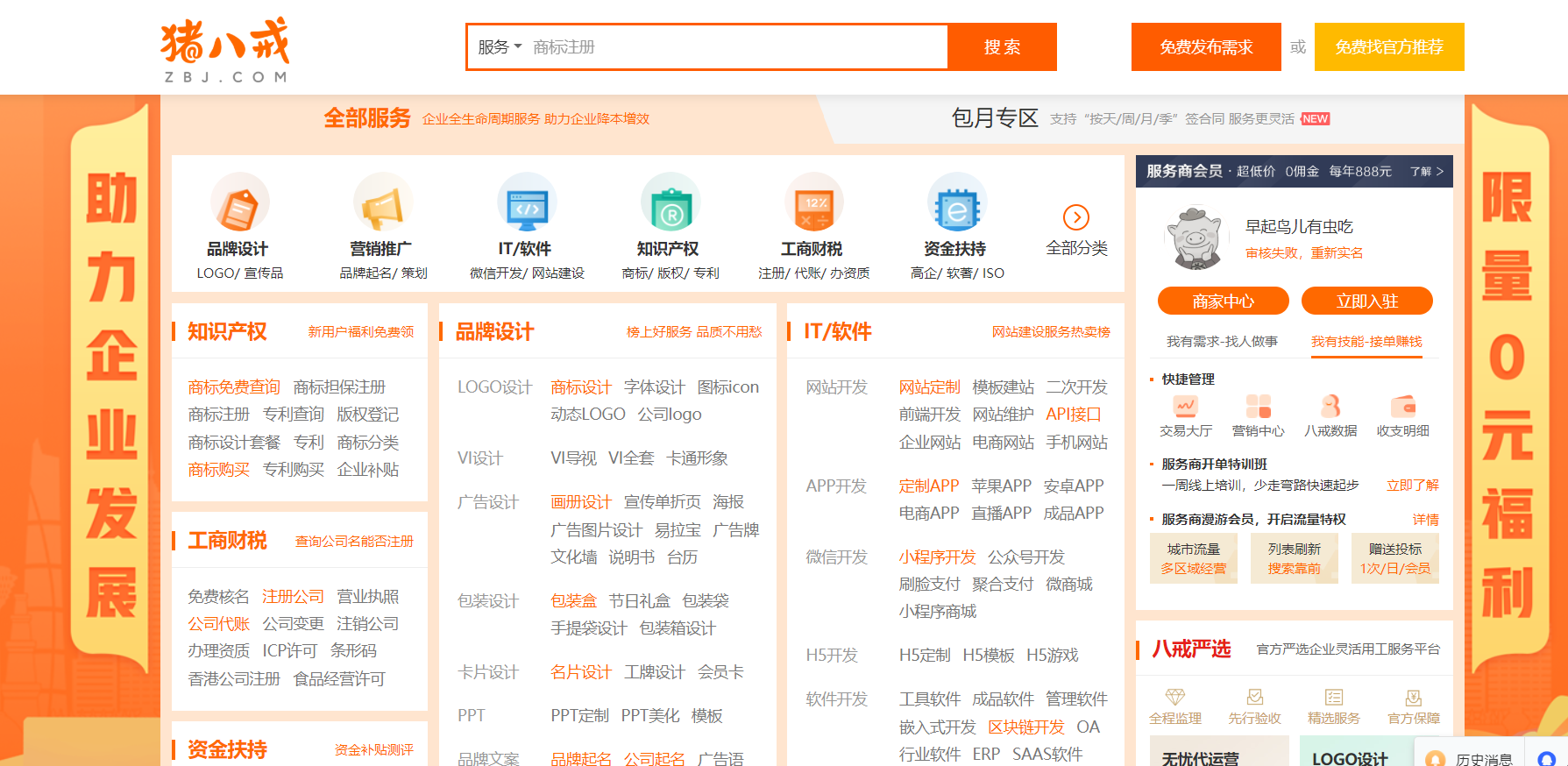Open 商标免费查询 link

pyautogui.click(x=234, y=387)
